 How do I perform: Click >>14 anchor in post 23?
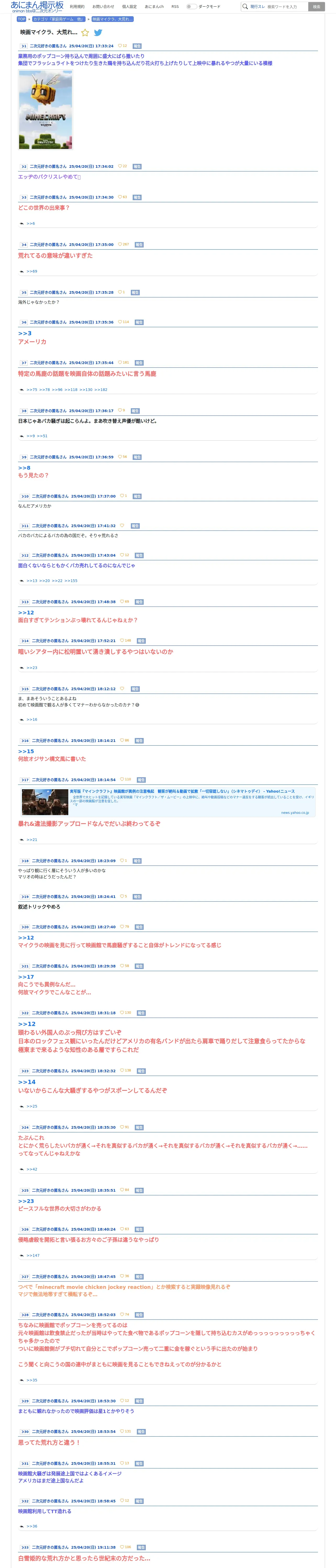(27, 1082)
